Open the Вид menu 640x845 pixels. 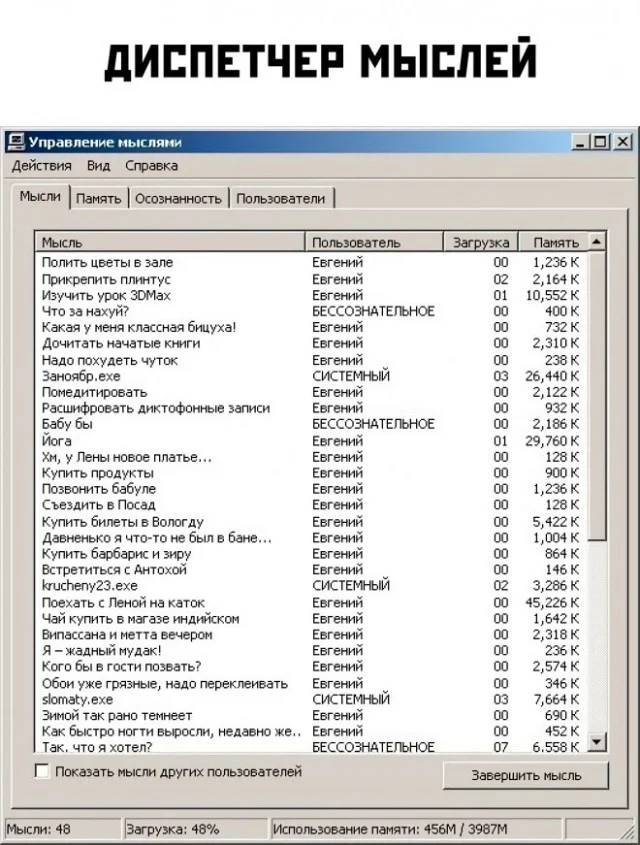pyautogui.click(x=98, y=165)
